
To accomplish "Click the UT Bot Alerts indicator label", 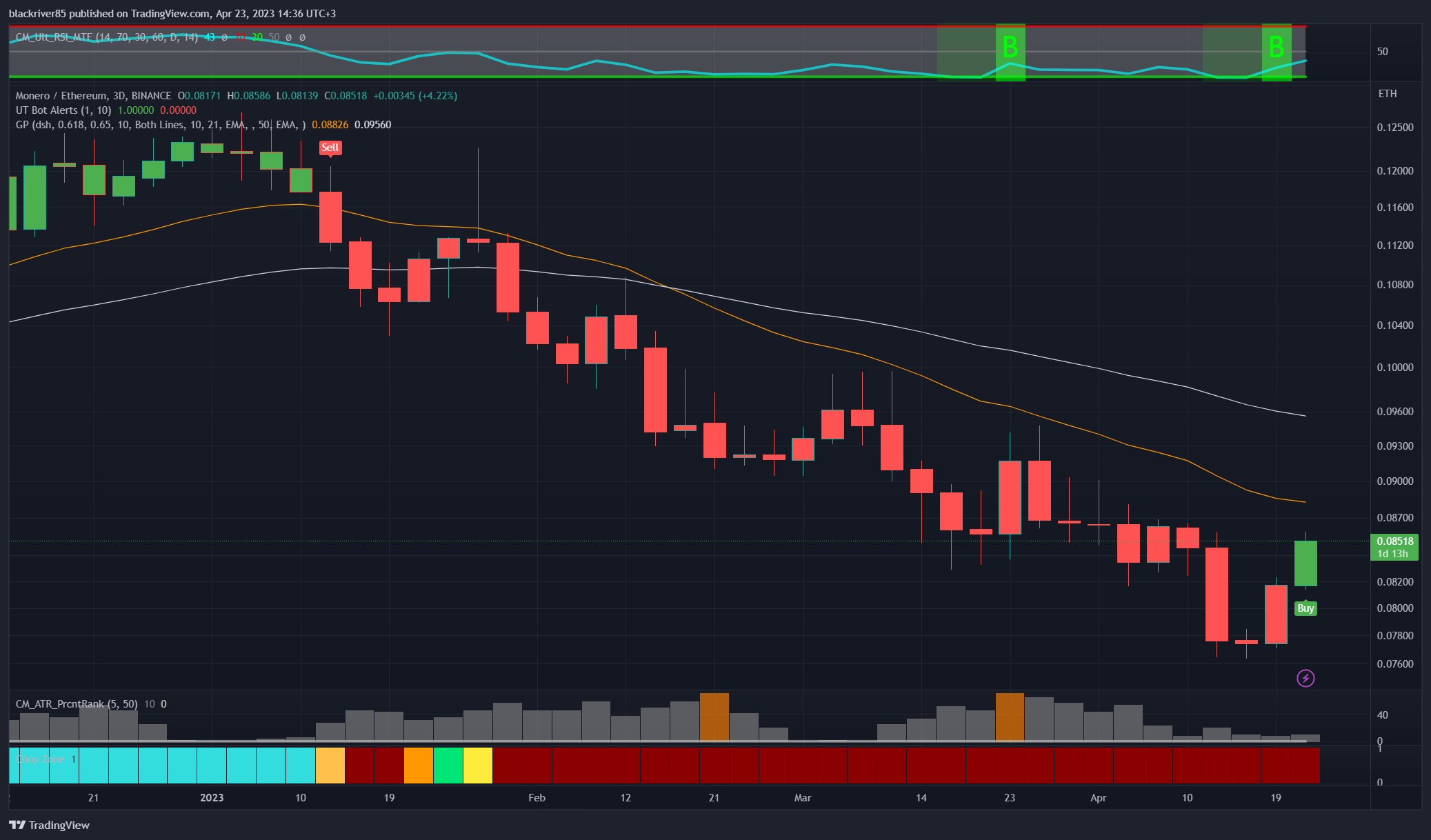I will click(x=63, y=110).
